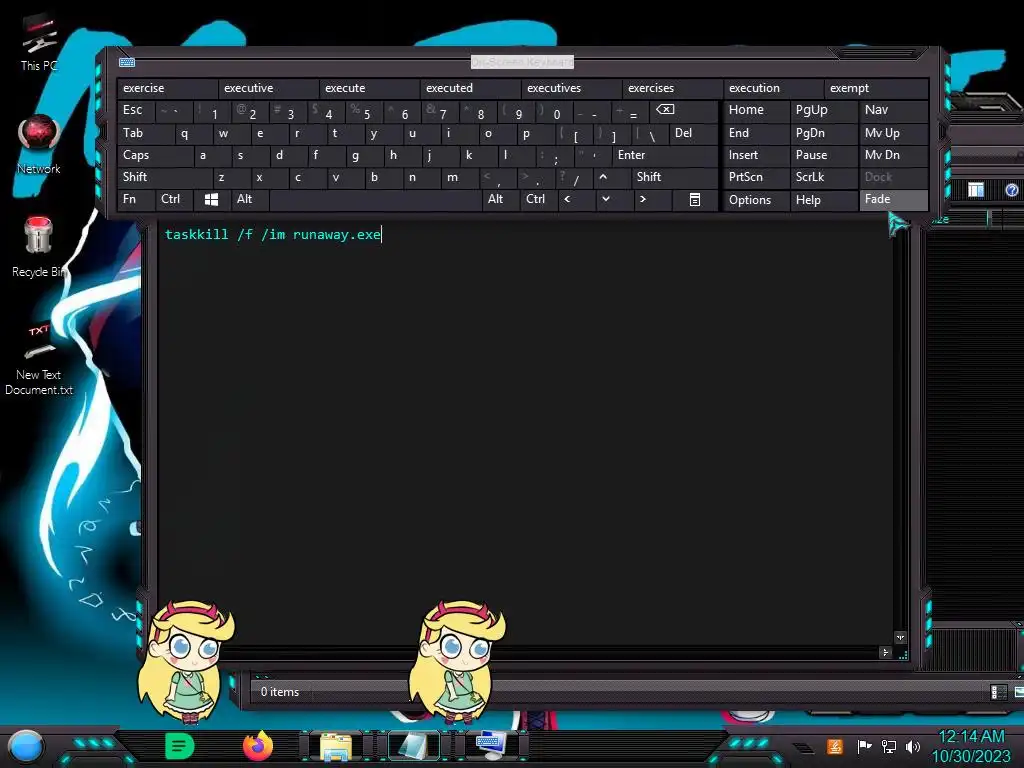
Task: Toggle the Fade key
Action: (x=893, y=199)
